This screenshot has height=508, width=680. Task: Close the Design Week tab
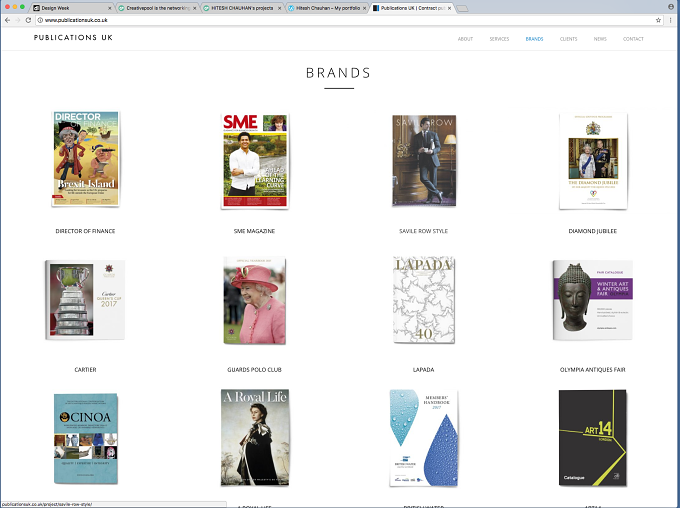(x=109, y=8)
